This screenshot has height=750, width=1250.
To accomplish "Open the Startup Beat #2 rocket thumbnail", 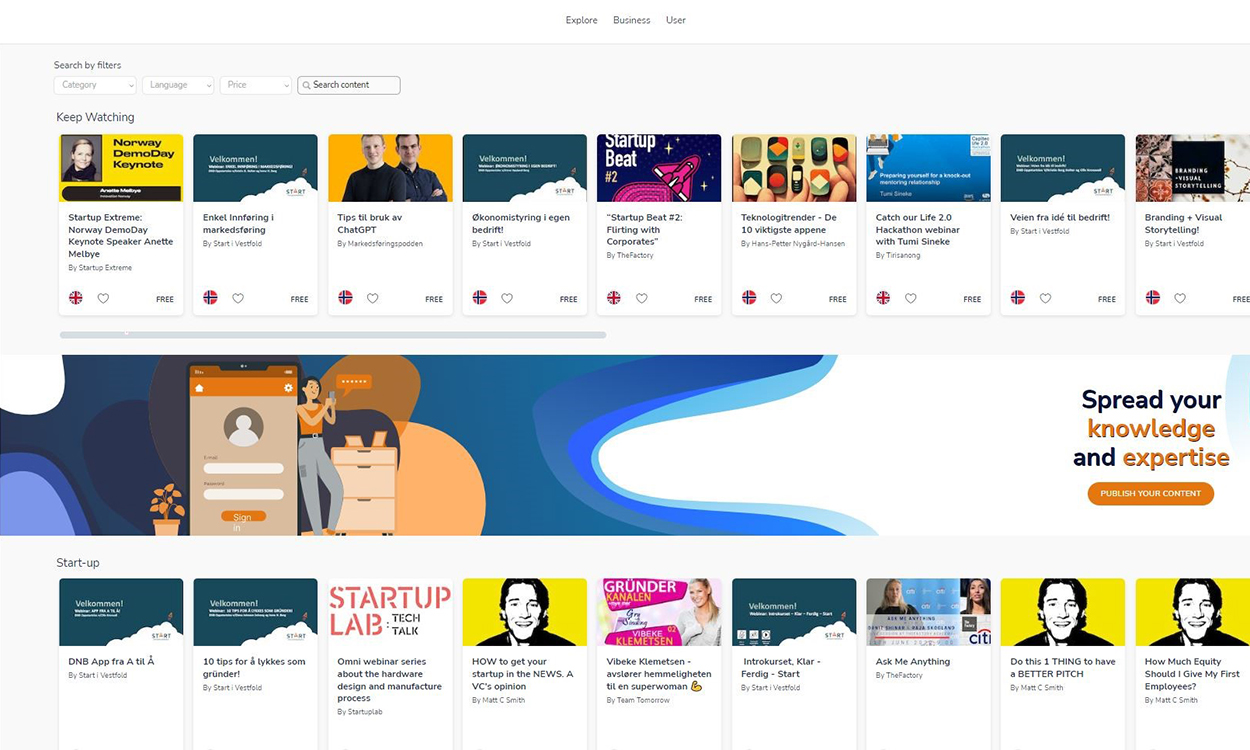I will pos(659,168).
